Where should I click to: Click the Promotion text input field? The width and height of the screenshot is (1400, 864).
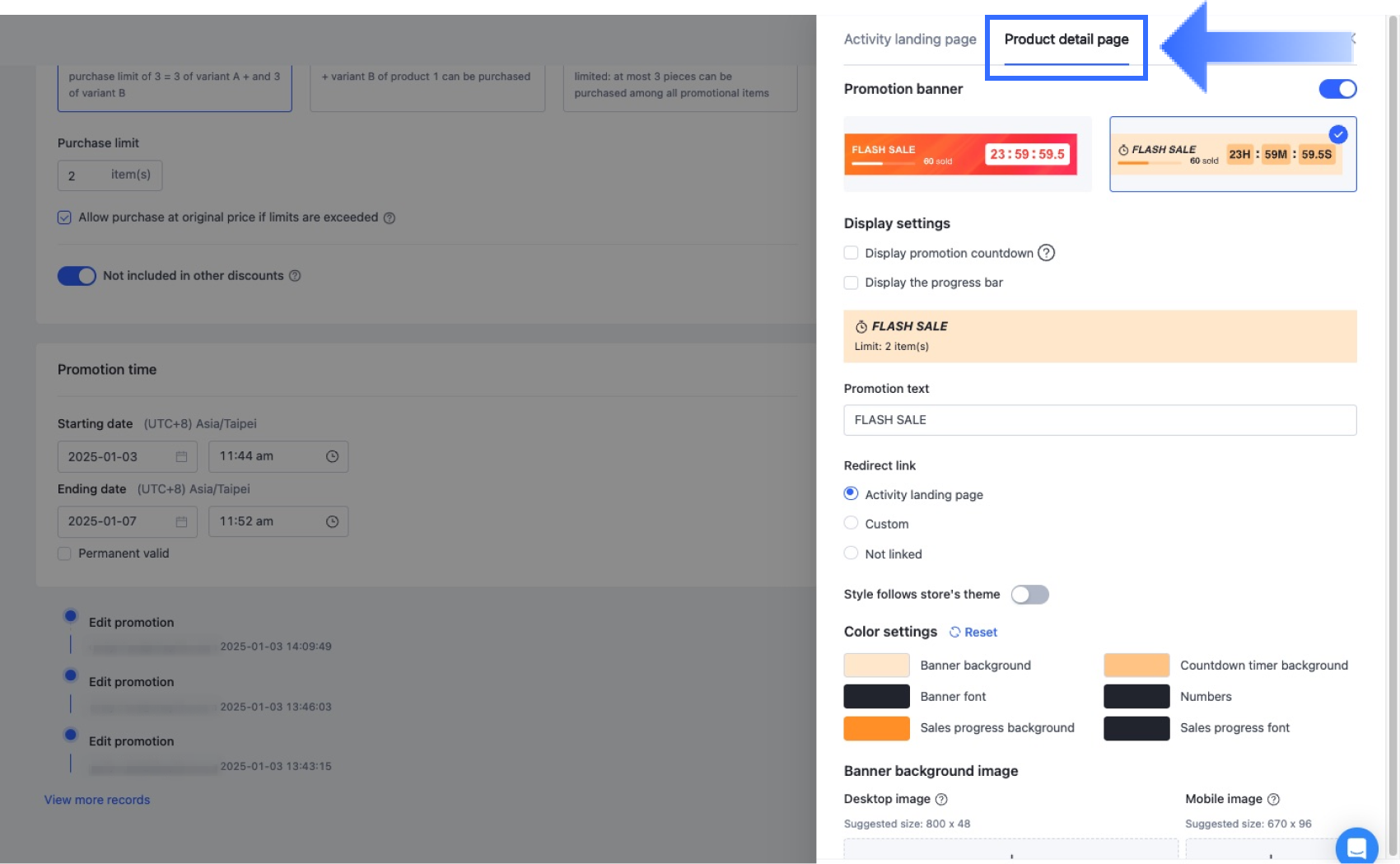coord(1099,420)
